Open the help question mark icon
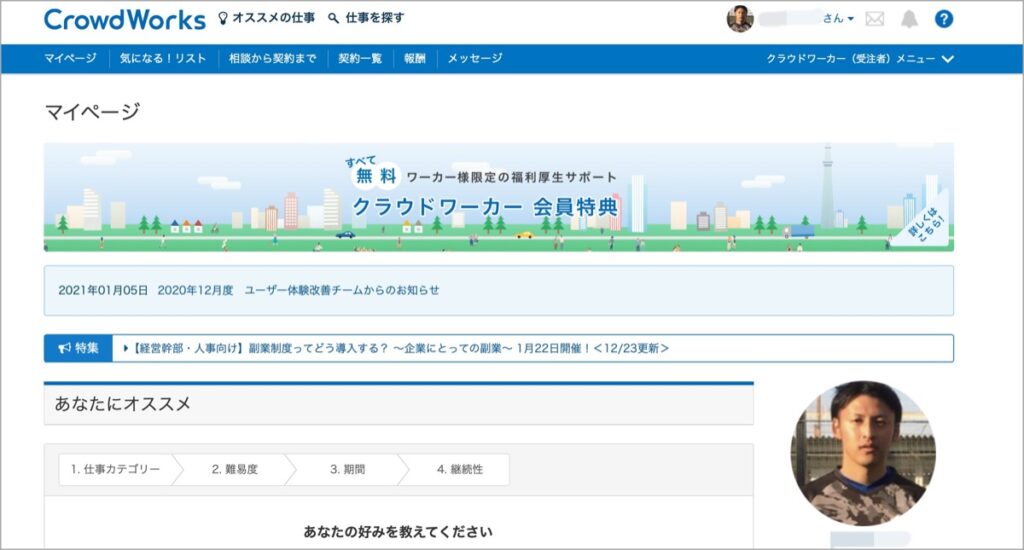The width and height of the screenshot is (1024, 550). click(944, 19)
